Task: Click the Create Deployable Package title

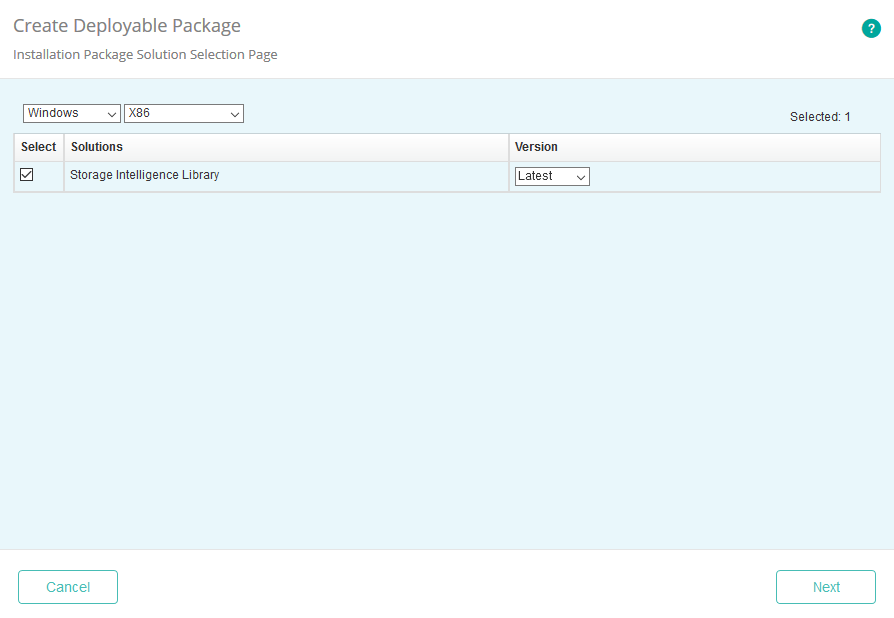Action: (127, 26)
